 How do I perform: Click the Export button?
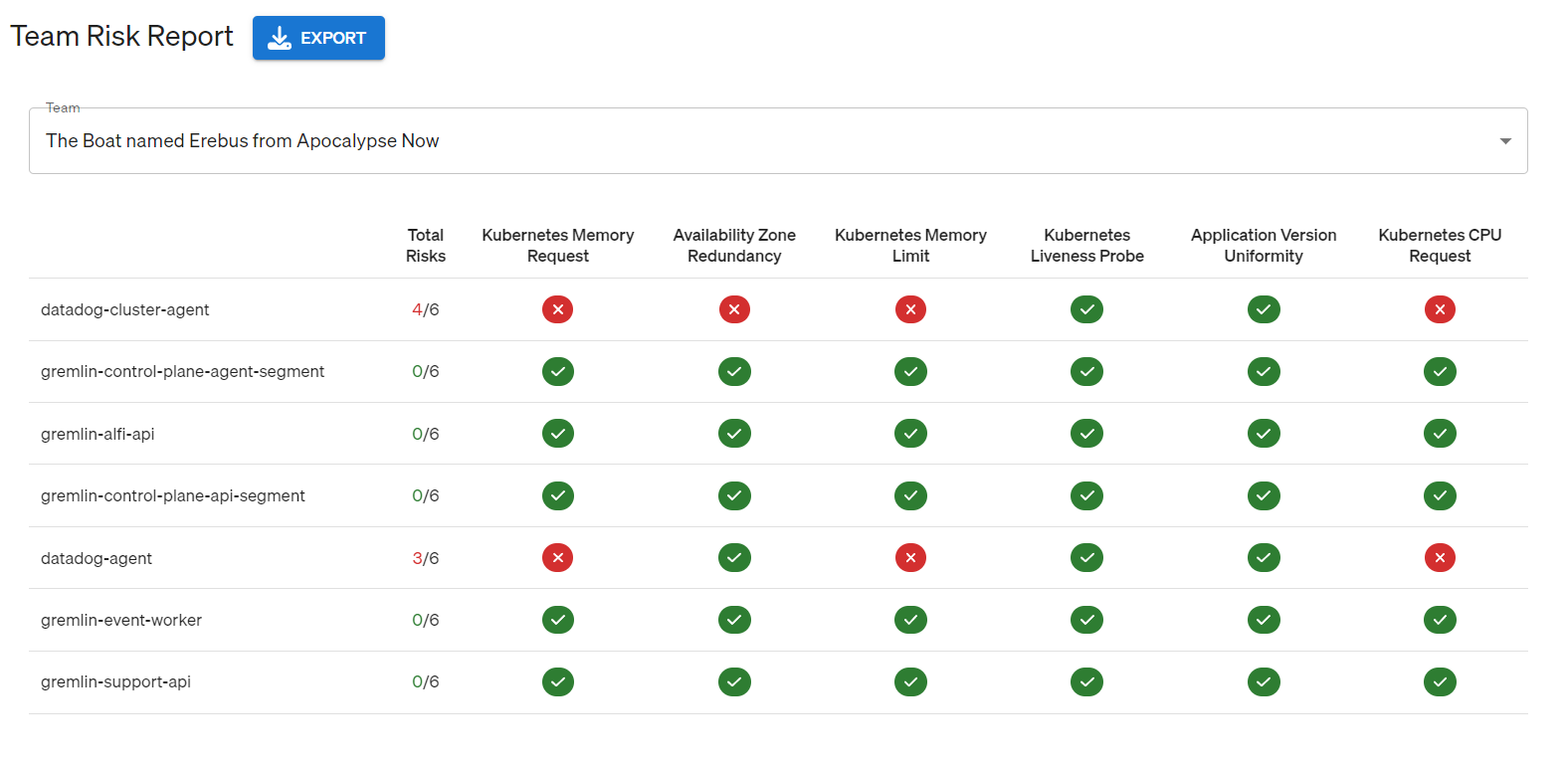(318, 38)
